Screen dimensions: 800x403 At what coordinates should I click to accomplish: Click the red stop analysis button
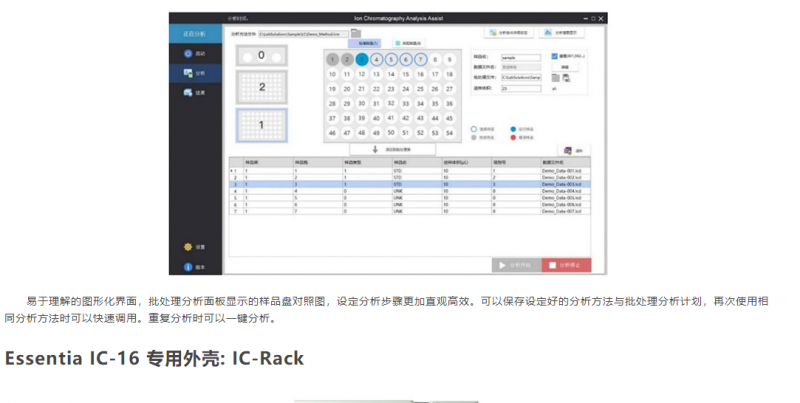coord(566,265)
